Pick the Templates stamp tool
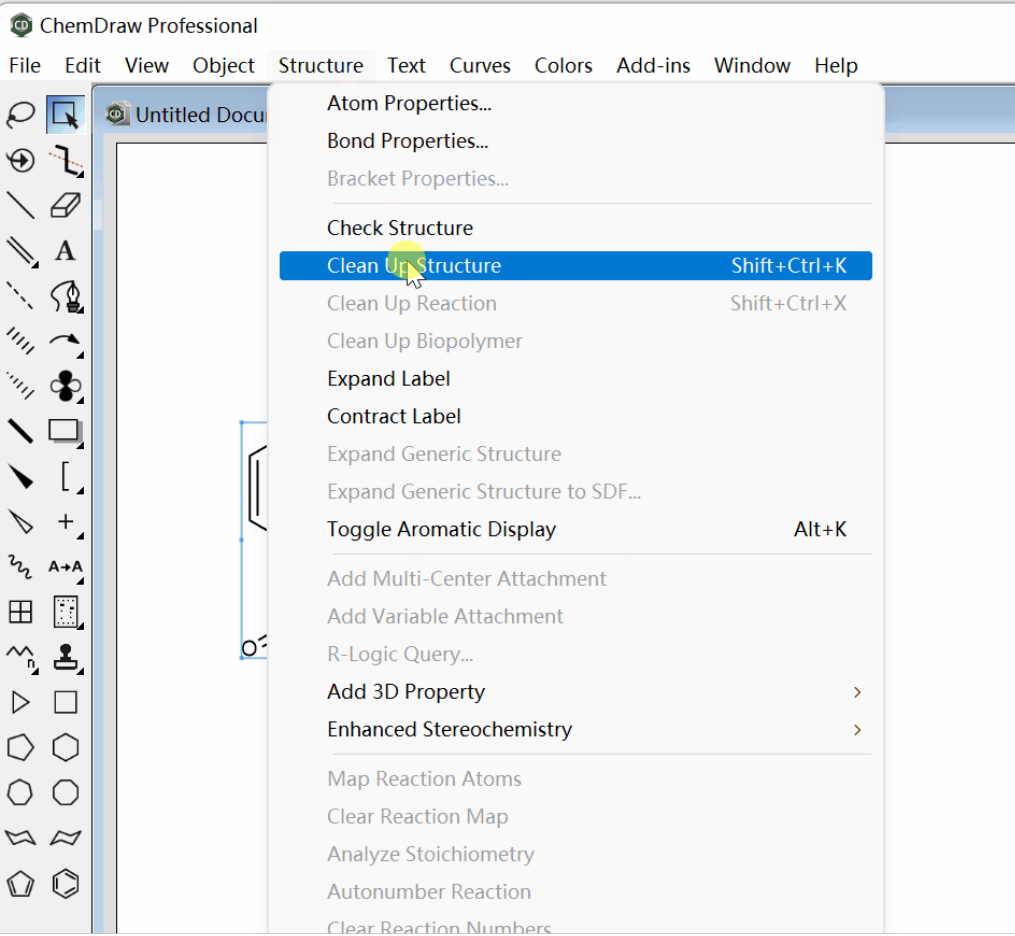 [65, 657]
